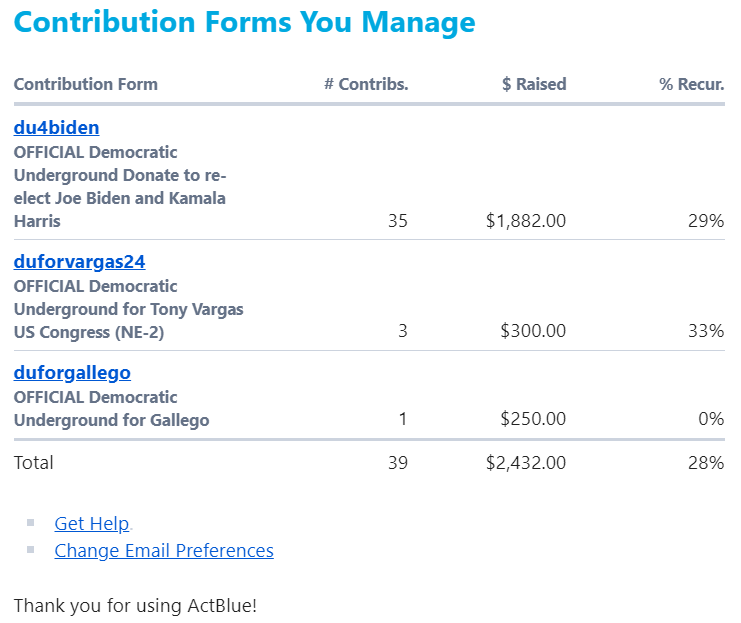Click the Total row label

pyautogui.click(x=34, y=463)
